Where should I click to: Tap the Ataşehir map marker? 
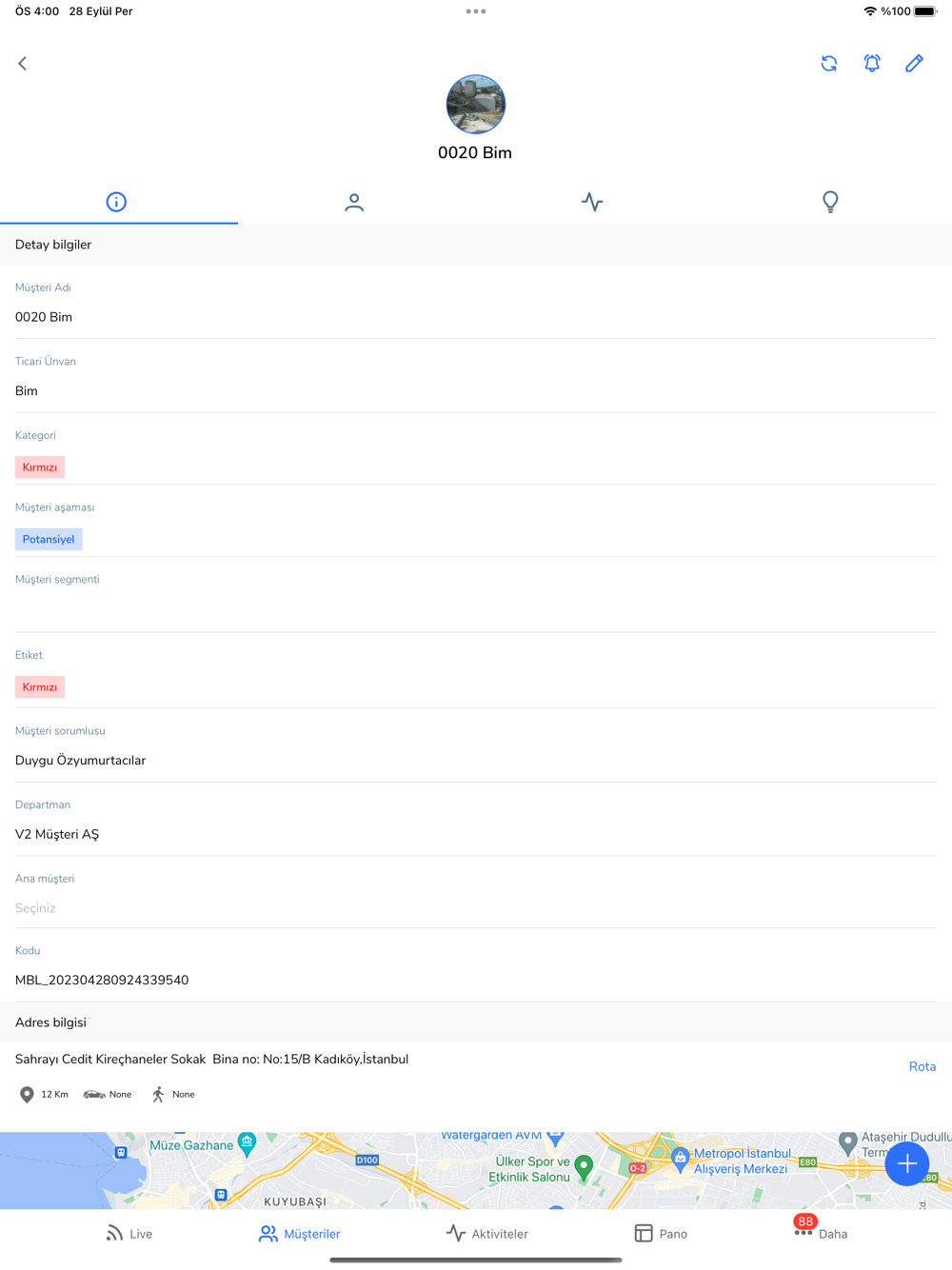click(x=847, y=1141)
